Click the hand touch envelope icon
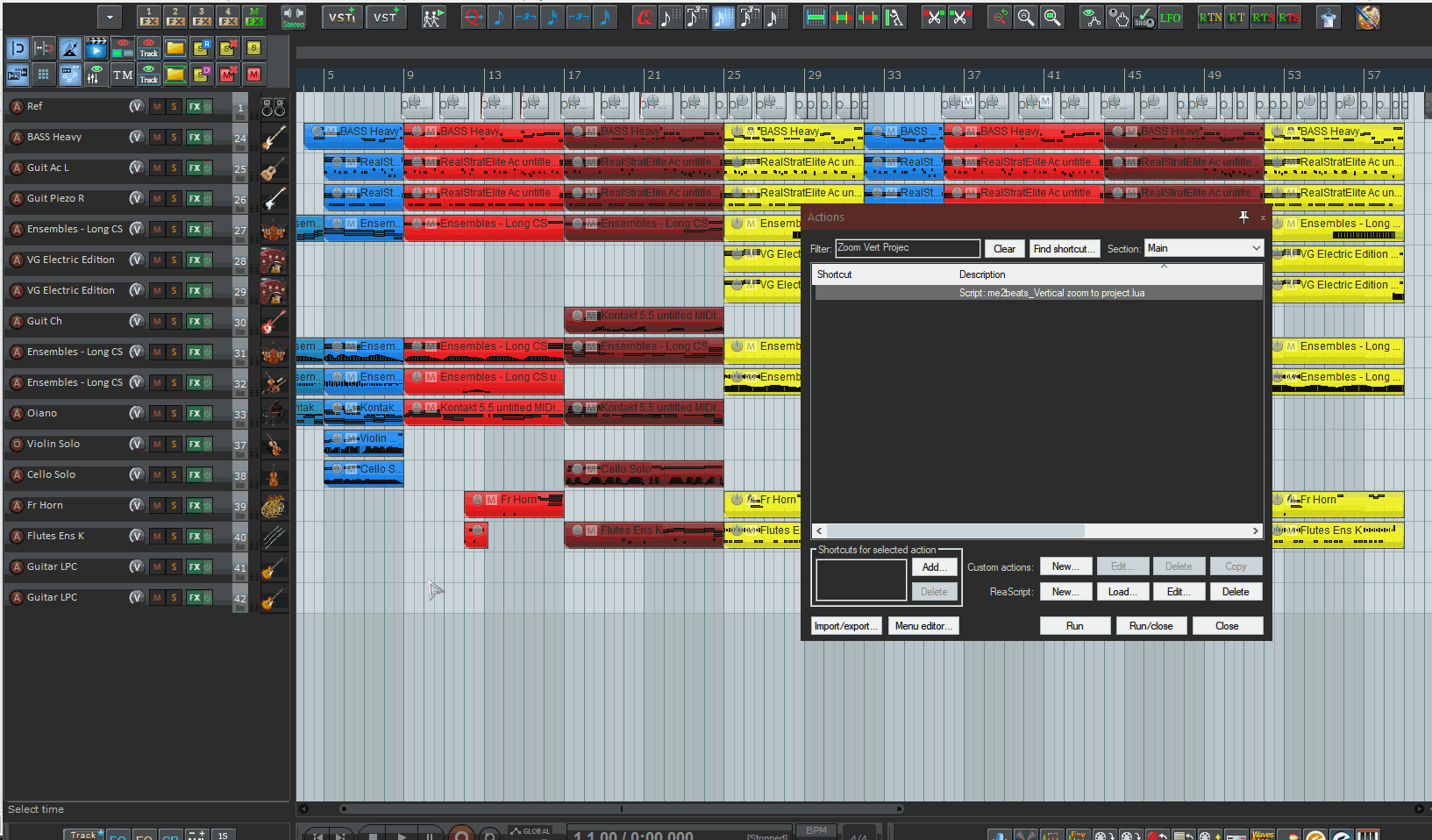This screenshot has width=1432, height=840. coord(1118,17)
